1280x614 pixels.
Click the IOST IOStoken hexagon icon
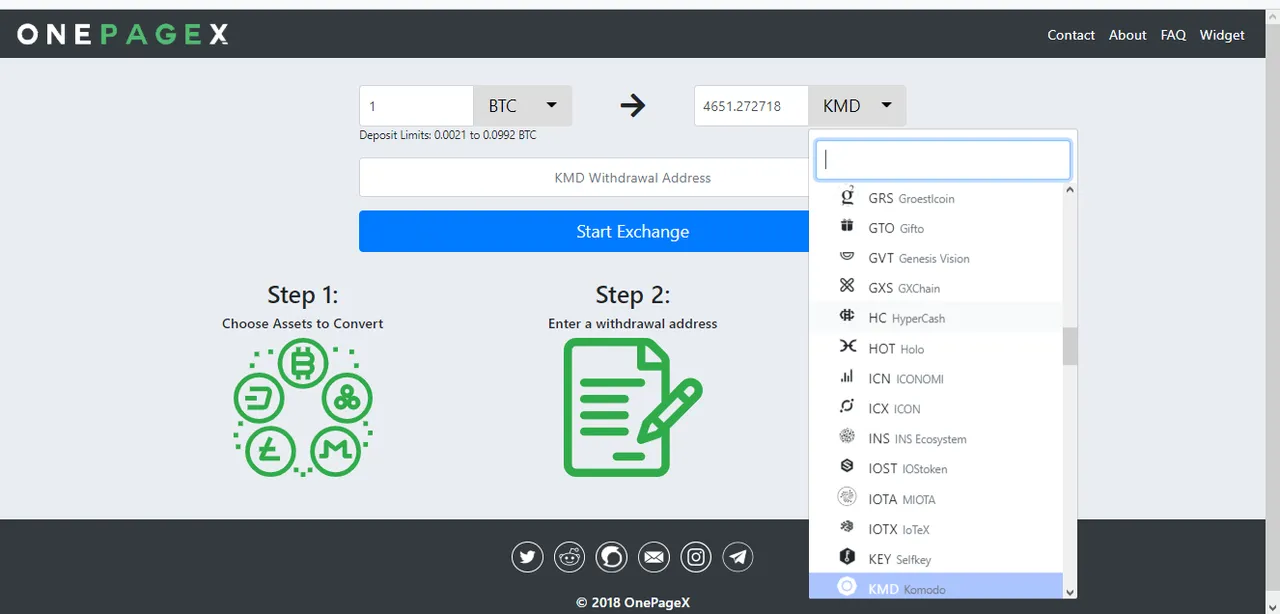coord(847,467)
